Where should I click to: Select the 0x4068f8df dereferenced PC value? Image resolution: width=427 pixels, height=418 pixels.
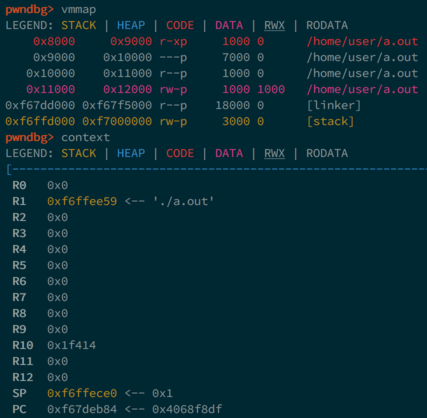[x=187, y=409]
